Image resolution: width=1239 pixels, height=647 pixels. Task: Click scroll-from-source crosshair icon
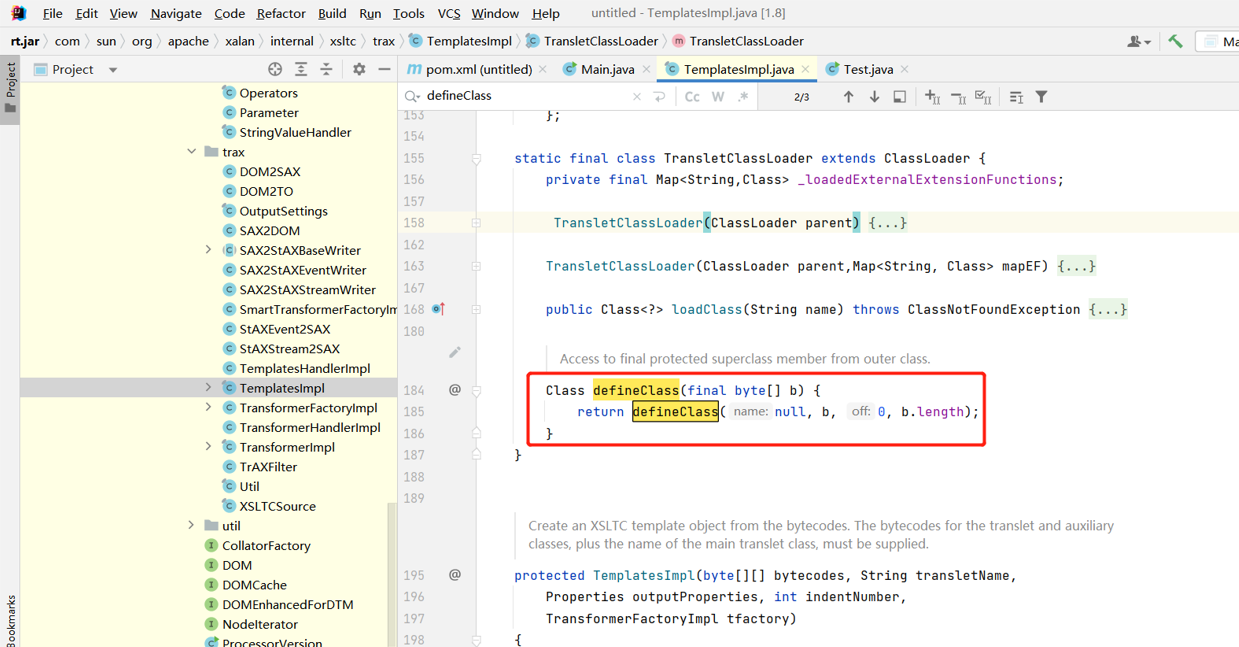click(x=275, y=68)
